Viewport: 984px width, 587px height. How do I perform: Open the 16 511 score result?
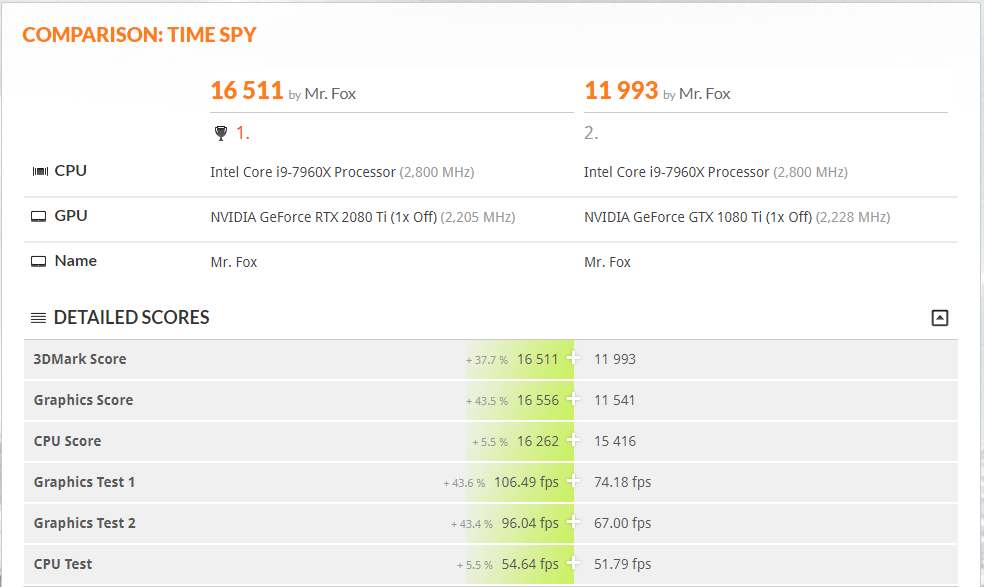[247, 90]
